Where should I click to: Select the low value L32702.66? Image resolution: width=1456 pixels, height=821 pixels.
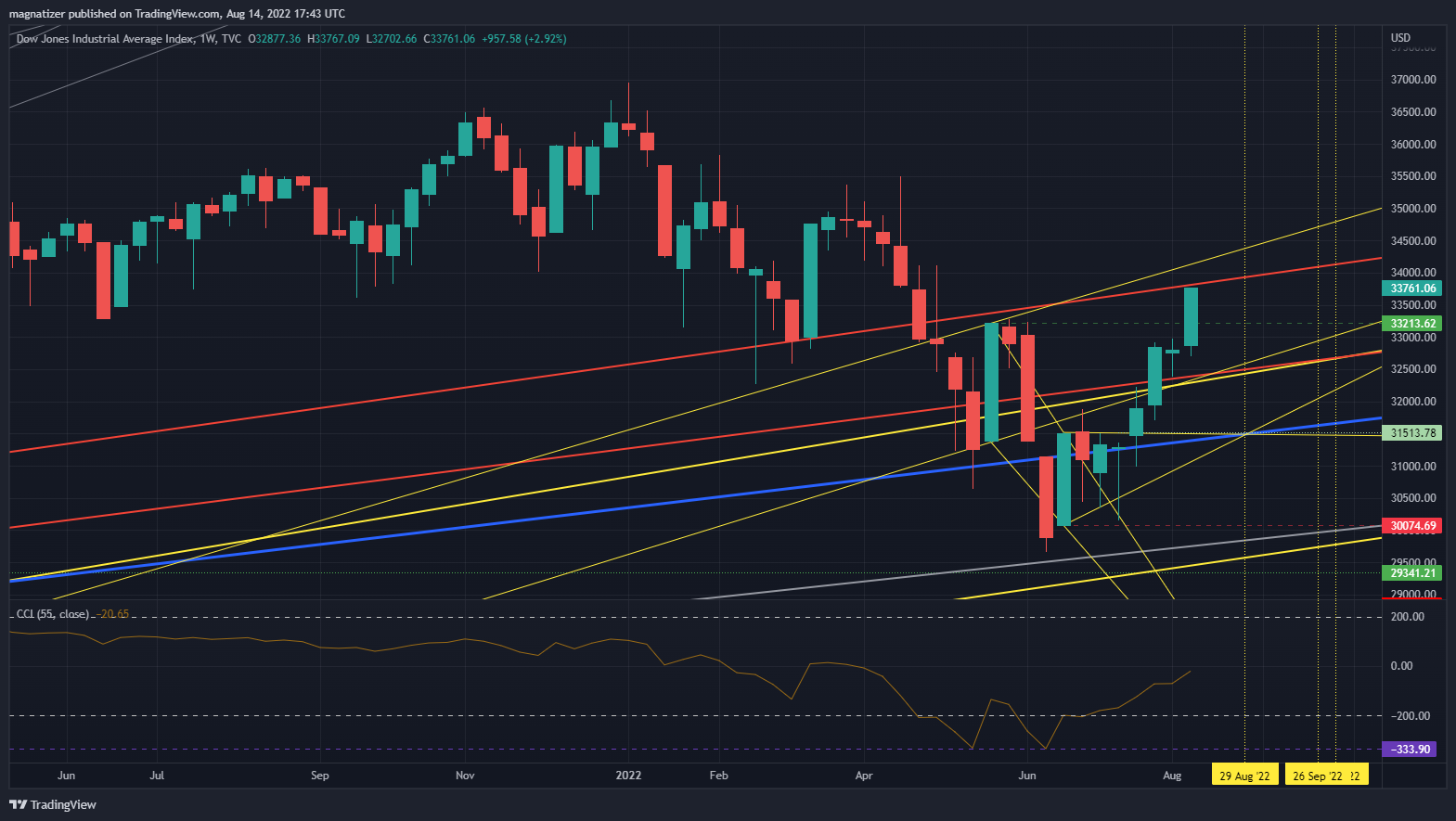point(392,39)
